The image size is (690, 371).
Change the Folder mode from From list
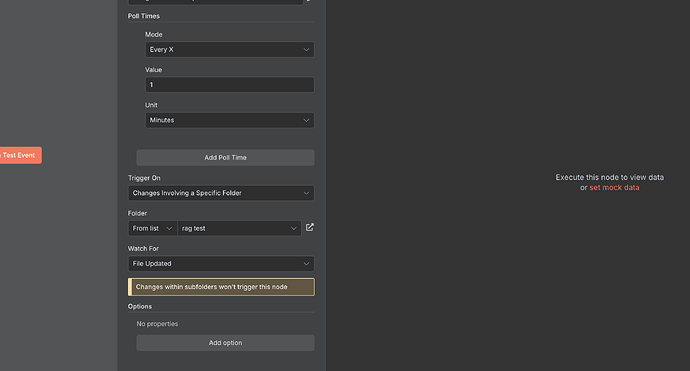(x=152, y=228)
